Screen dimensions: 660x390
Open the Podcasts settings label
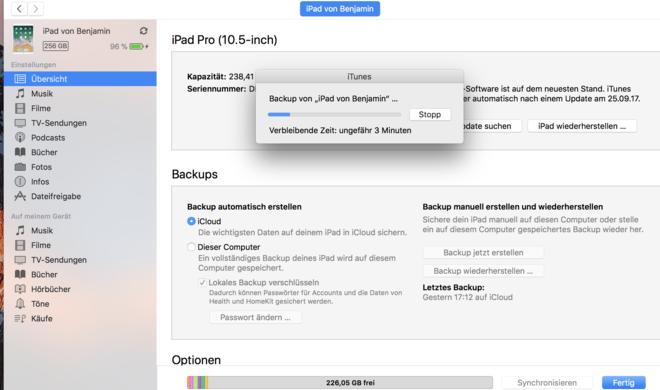pyautogui.click(x=48, y=138)
